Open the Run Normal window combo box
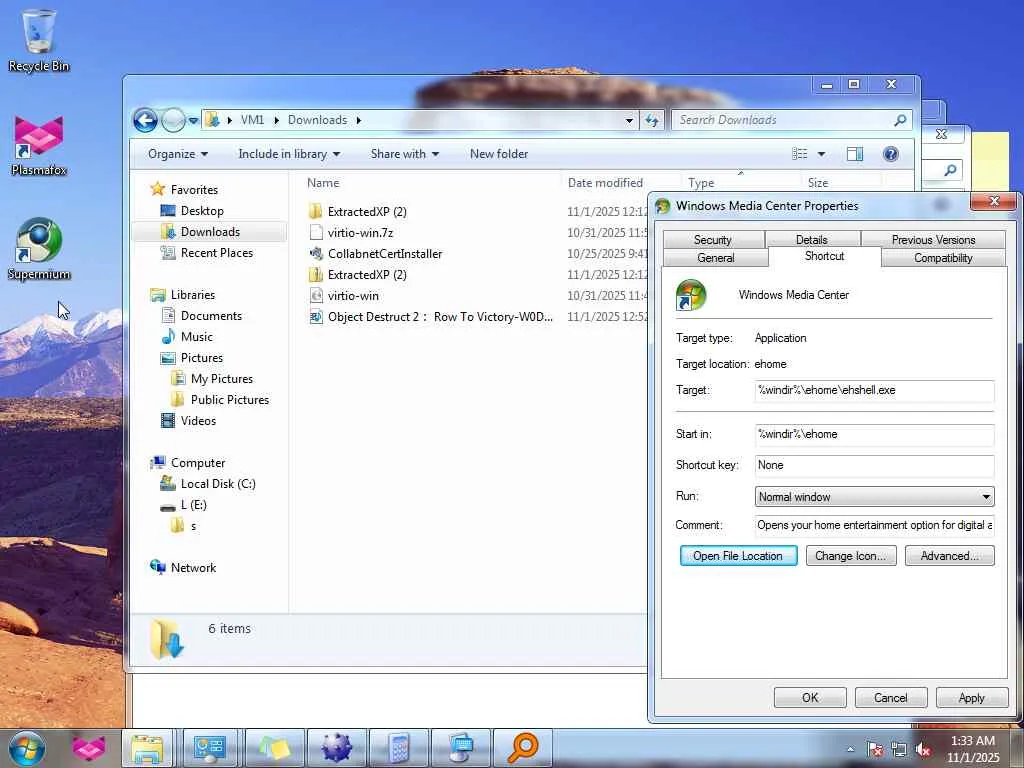 click(874, 496)
